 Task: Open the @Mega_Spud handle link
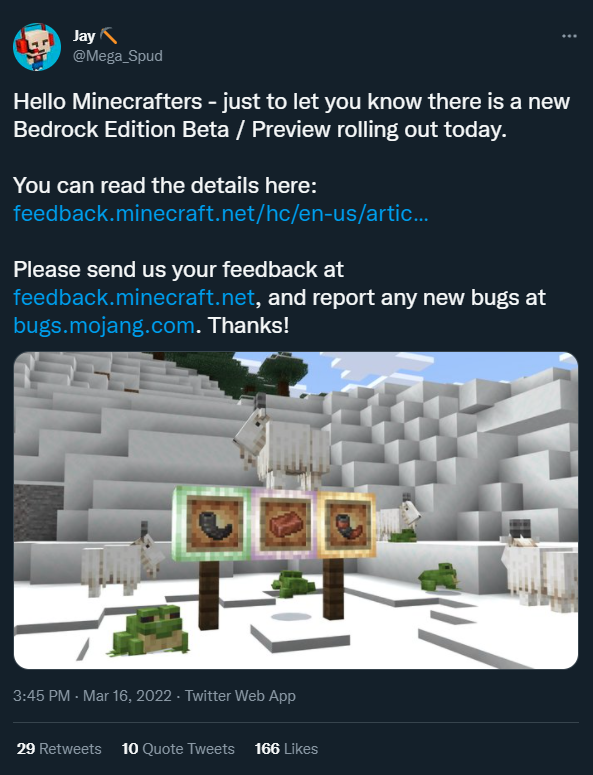(118, 56)
